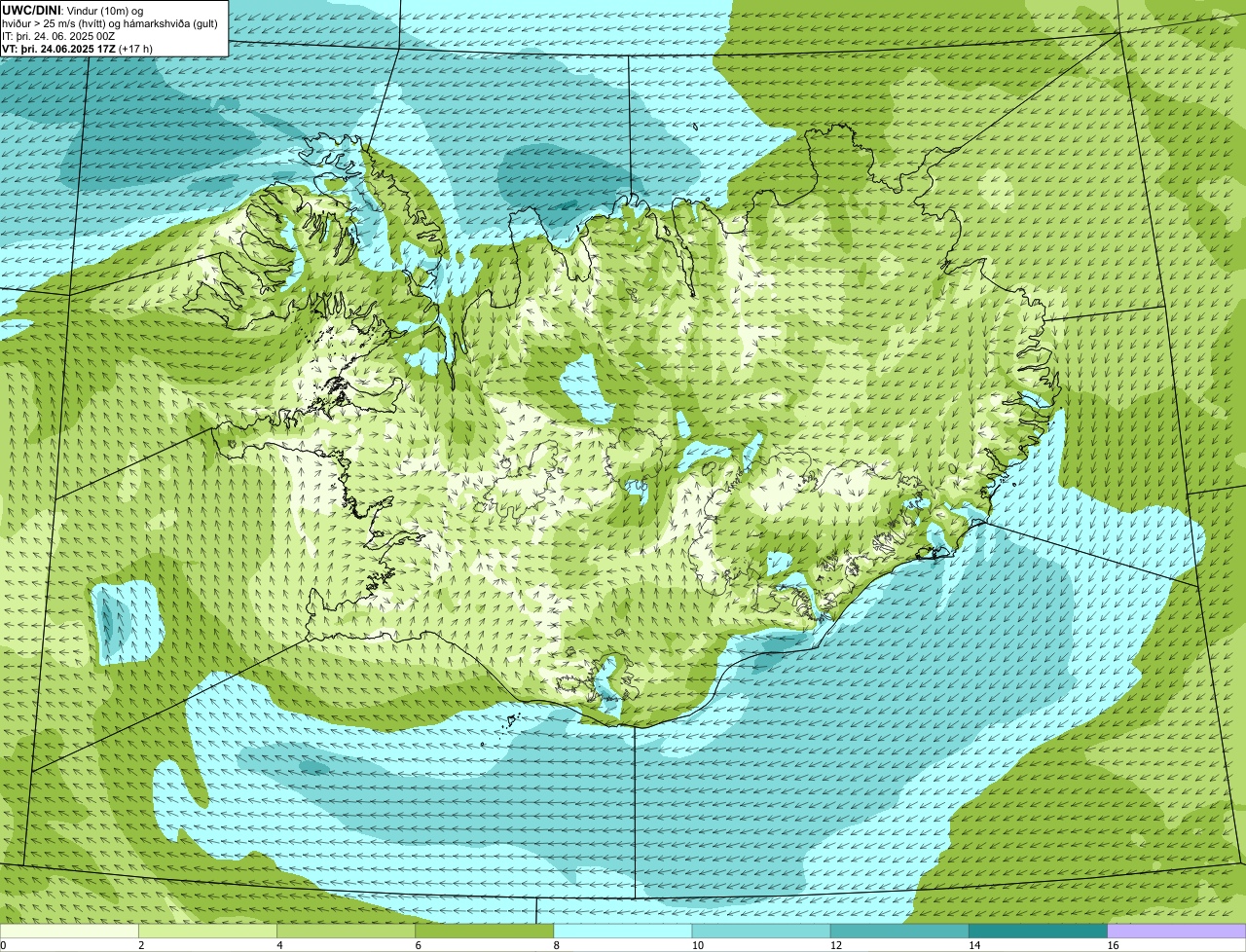Click the 'hviður > 25 m/s (hvítt)' legend line
1246x952 pixels.
click(x=111, y=23)
